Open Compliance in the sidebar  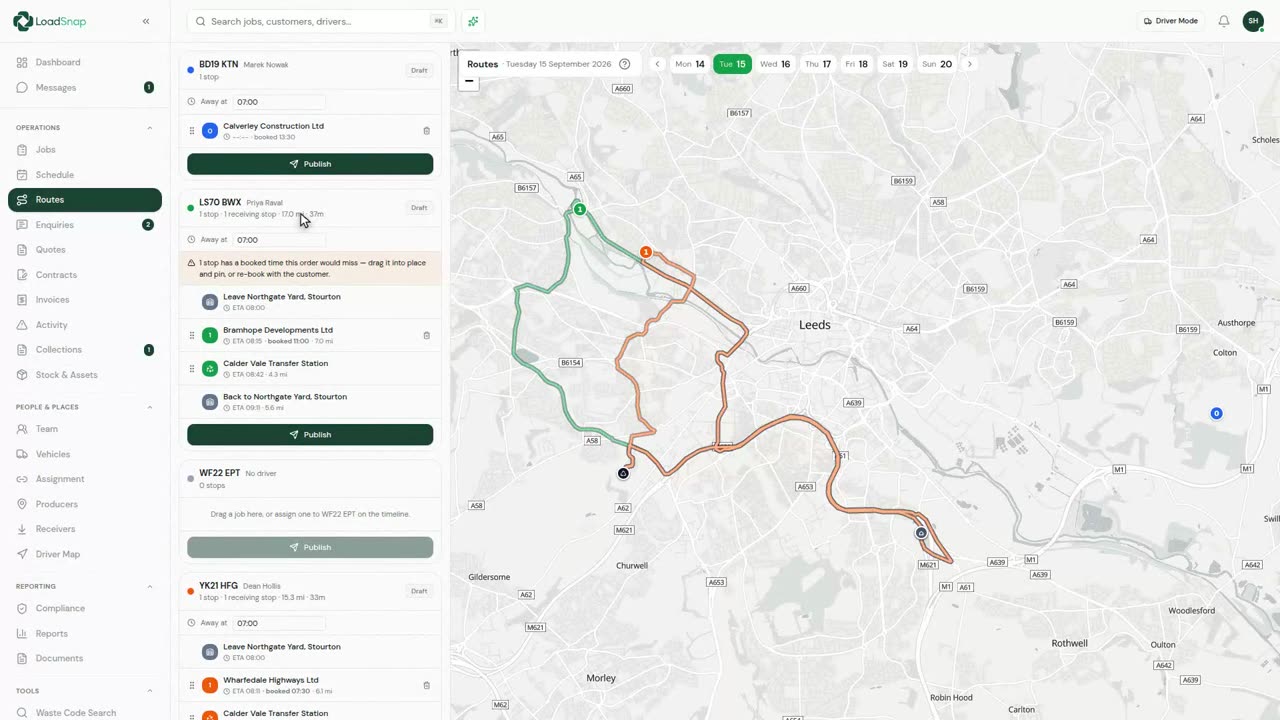pyautogui.click(x=84, y=608)
